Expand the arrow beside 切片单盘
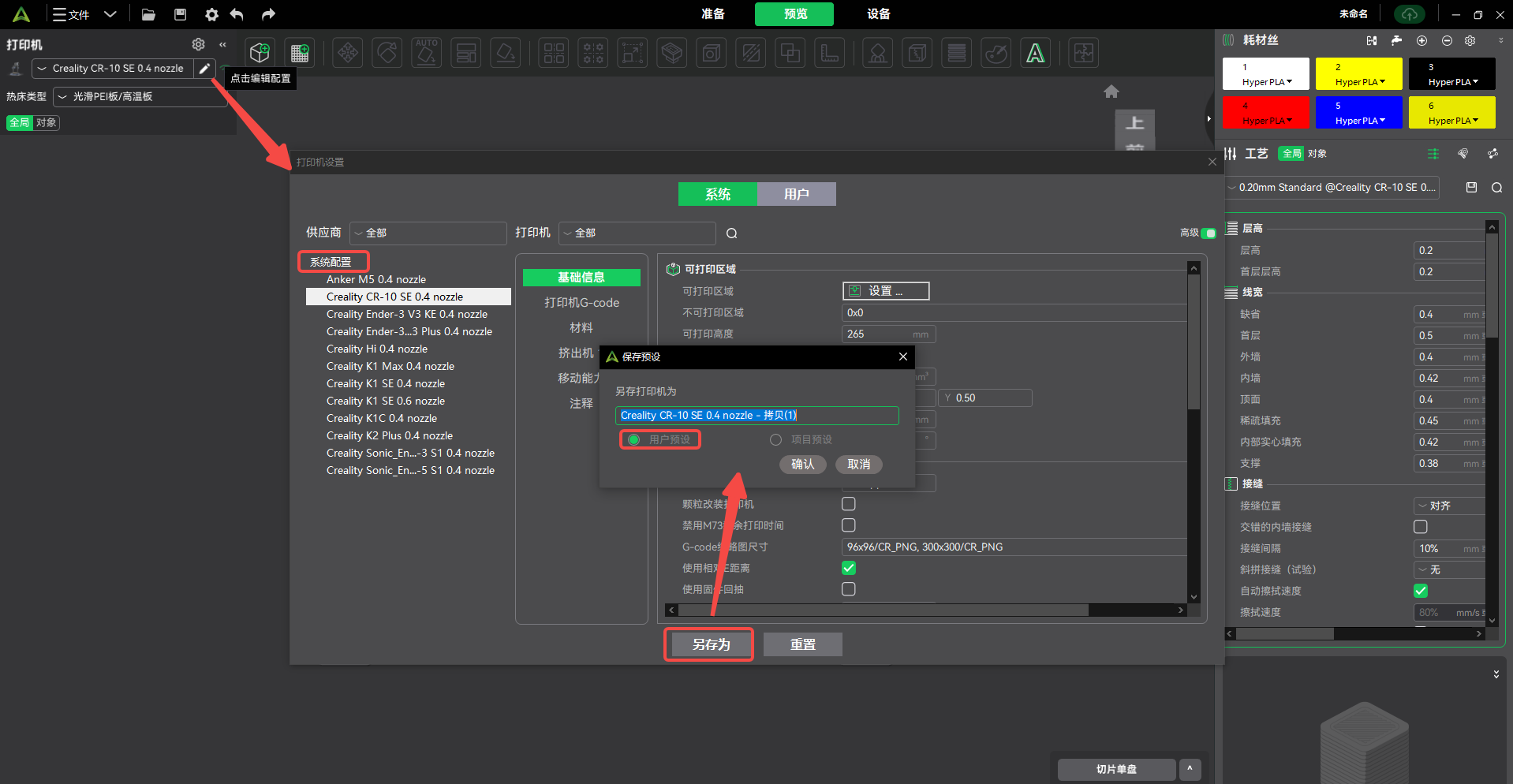1513x784 pixels. pyautogui.click(x=1190, y=769)
